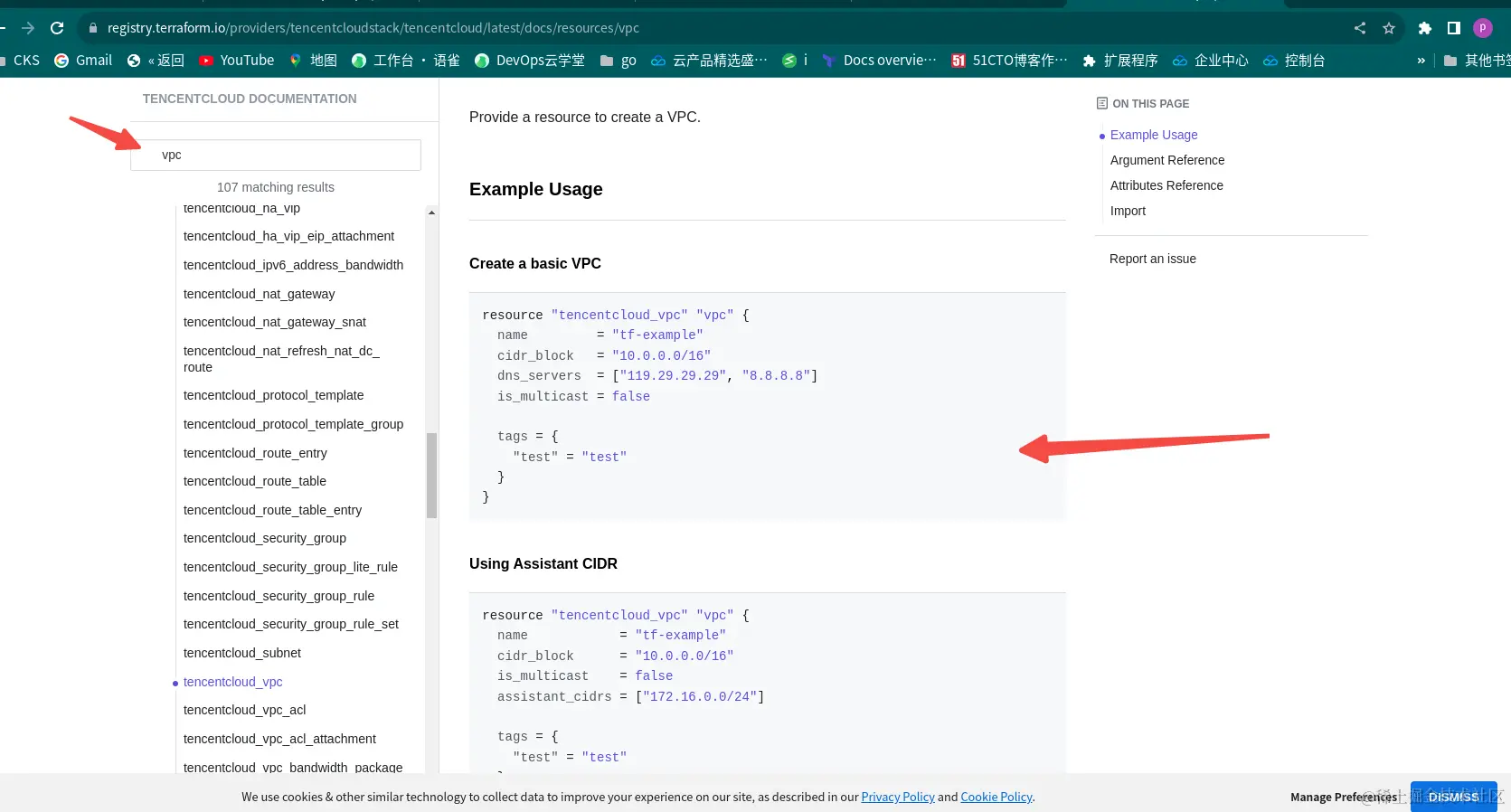Viewport: 1511px width, 812px height.
Task: Open tencentcloud_subnet resource
Action: pyautogui.click(x=241, y=653)
